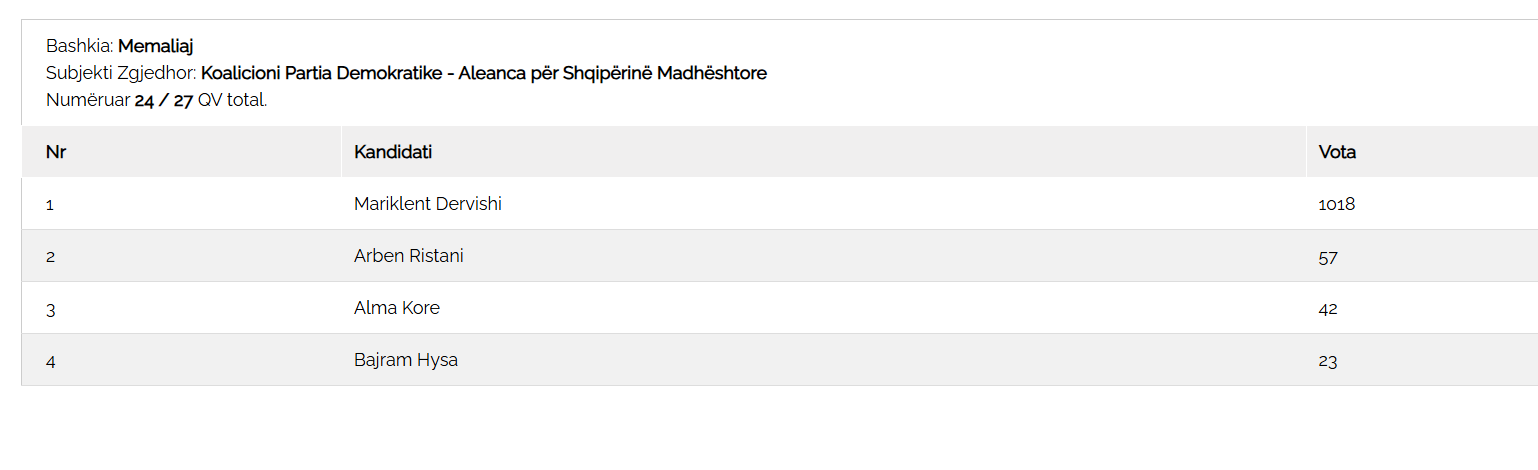This screenshot has width=1538, height=470.
Task: Click the Subjekti Zgjedhor label
Action: click(121, 73)
